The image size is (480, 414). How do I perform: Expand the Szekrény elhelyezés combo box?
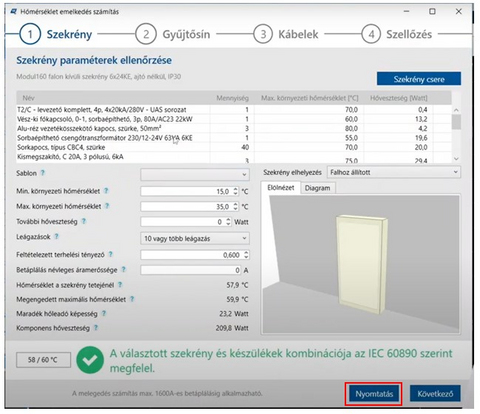pos(394,172)
